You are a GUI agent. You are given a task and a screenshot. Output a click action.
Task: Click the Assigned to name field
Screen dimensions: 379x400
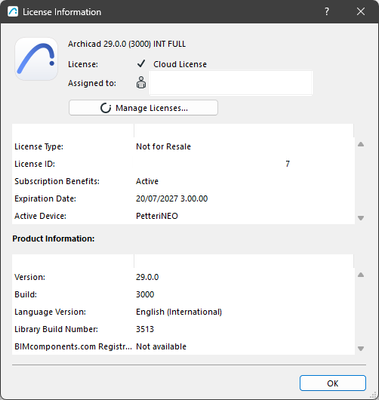click(231, 83)
